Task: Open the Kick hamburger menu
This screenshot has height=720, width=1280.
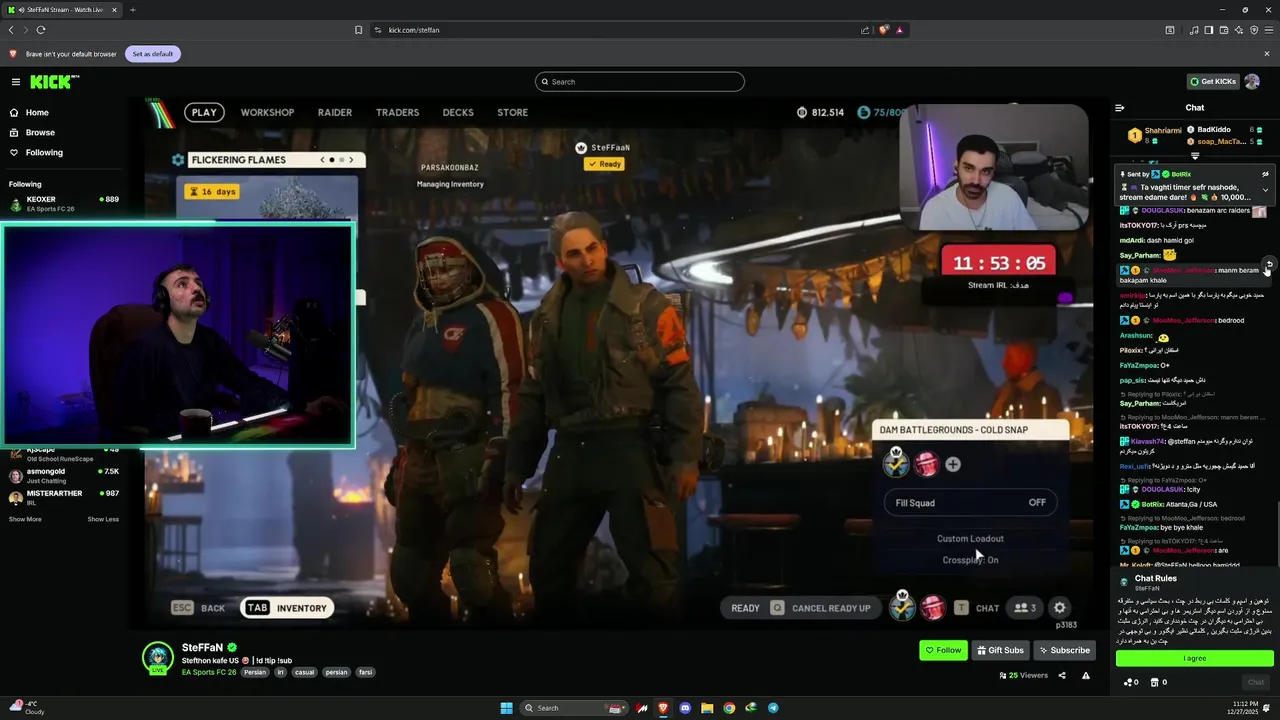Action: (x=16, y=82)
